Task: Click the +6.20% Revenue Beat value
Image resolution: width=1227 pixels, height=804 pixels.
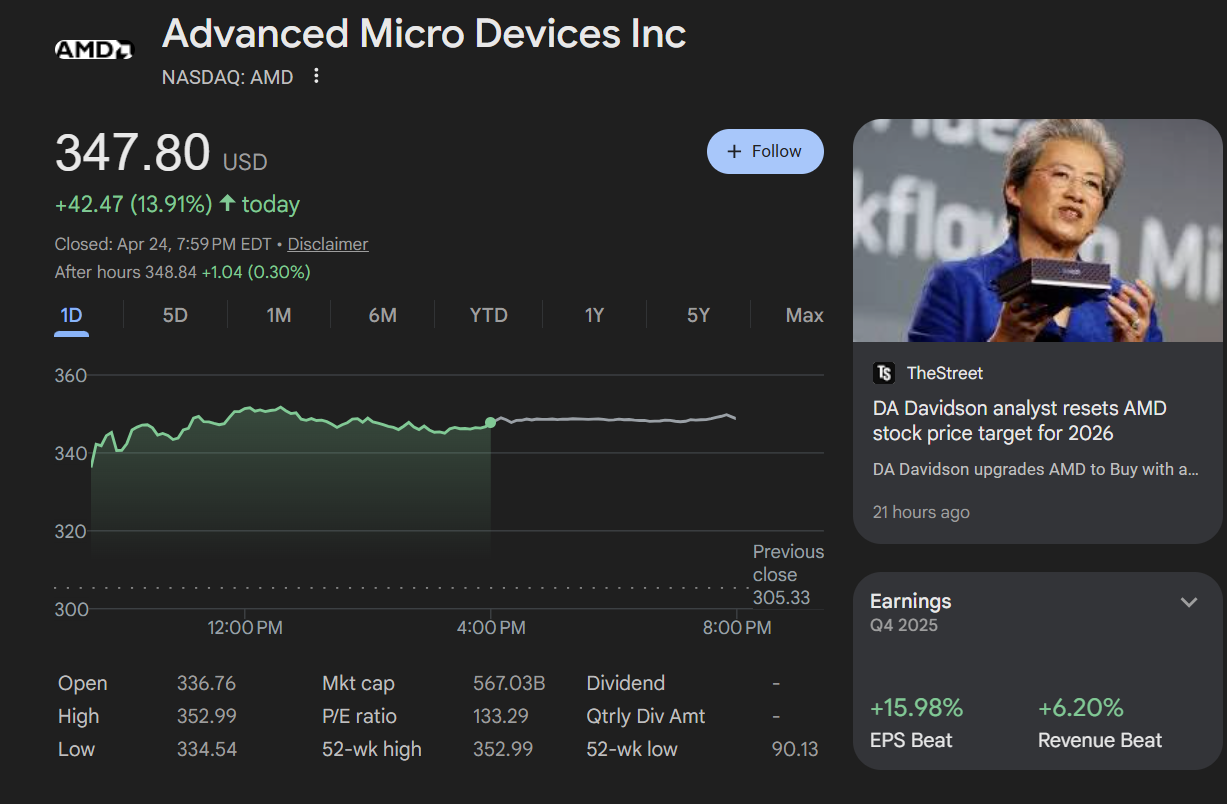Action: pyautogui.click(x=1080, y=708)
